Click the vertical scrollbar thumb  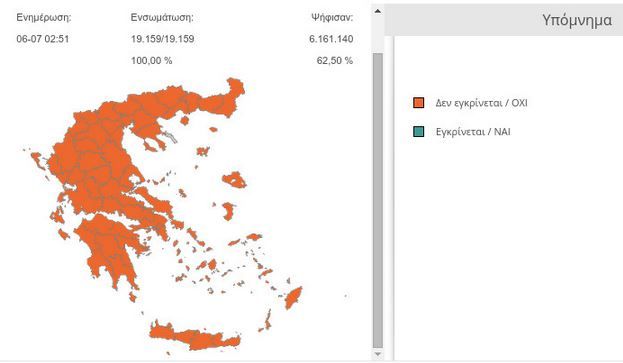tap(378, 201)
